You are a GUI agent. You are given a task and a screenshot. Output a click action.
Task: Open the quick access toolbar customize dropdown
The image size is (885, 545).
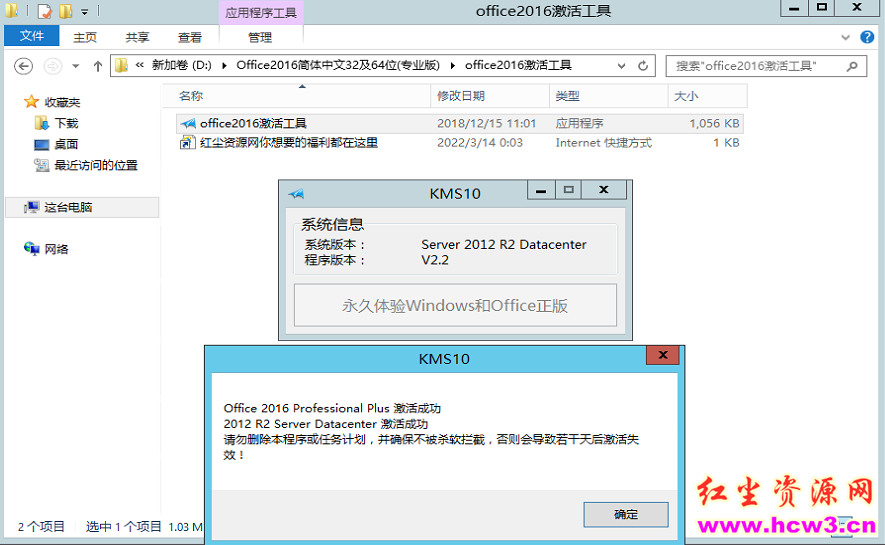click(x=84, y=12)
